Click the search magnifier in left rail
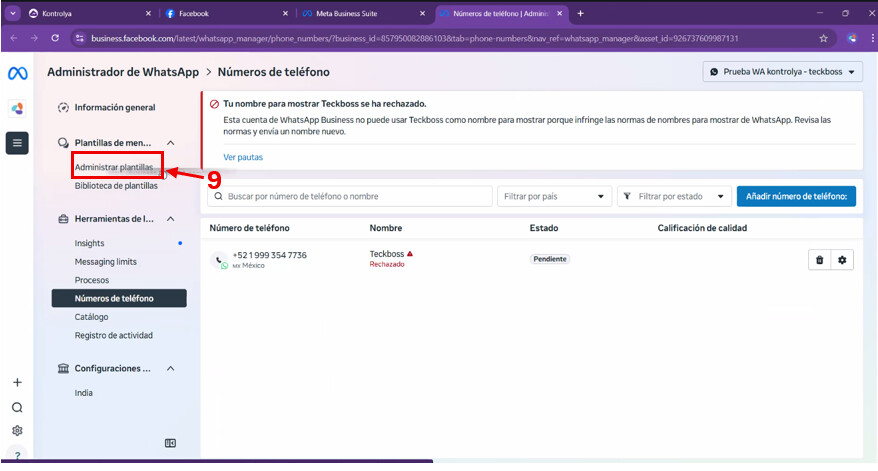The image size is (878, 471). (x=17, y=407)
